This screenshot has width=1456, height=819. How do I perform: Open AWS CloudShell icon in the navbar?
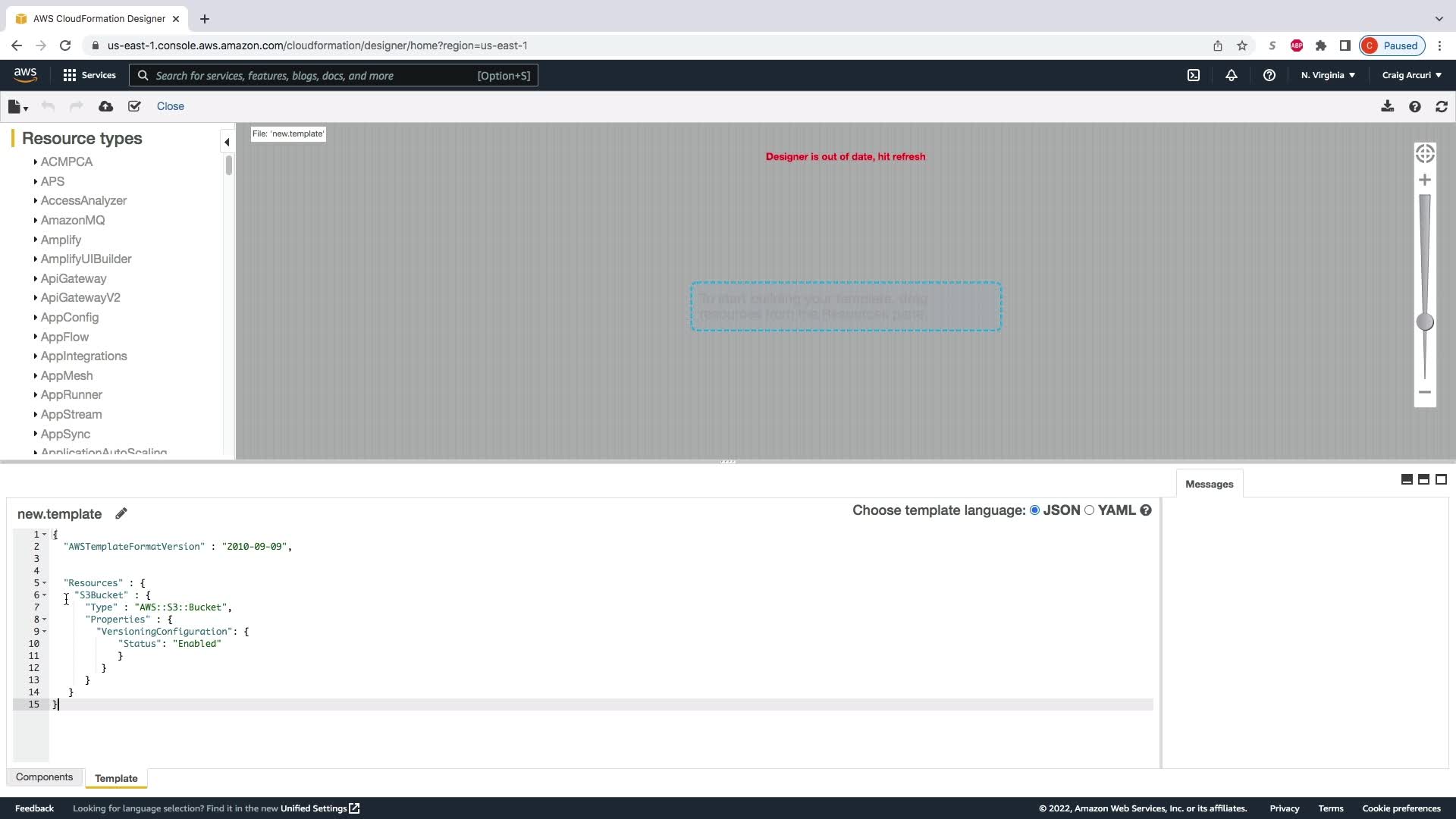[x=1194, y=75]
